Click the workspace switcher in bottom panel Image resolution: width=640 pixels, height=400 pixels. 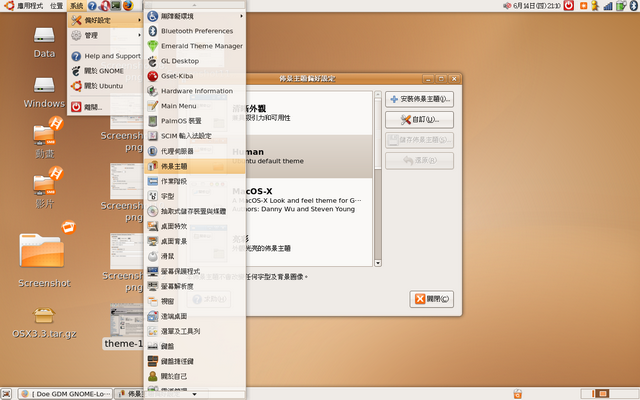[608, 394]
